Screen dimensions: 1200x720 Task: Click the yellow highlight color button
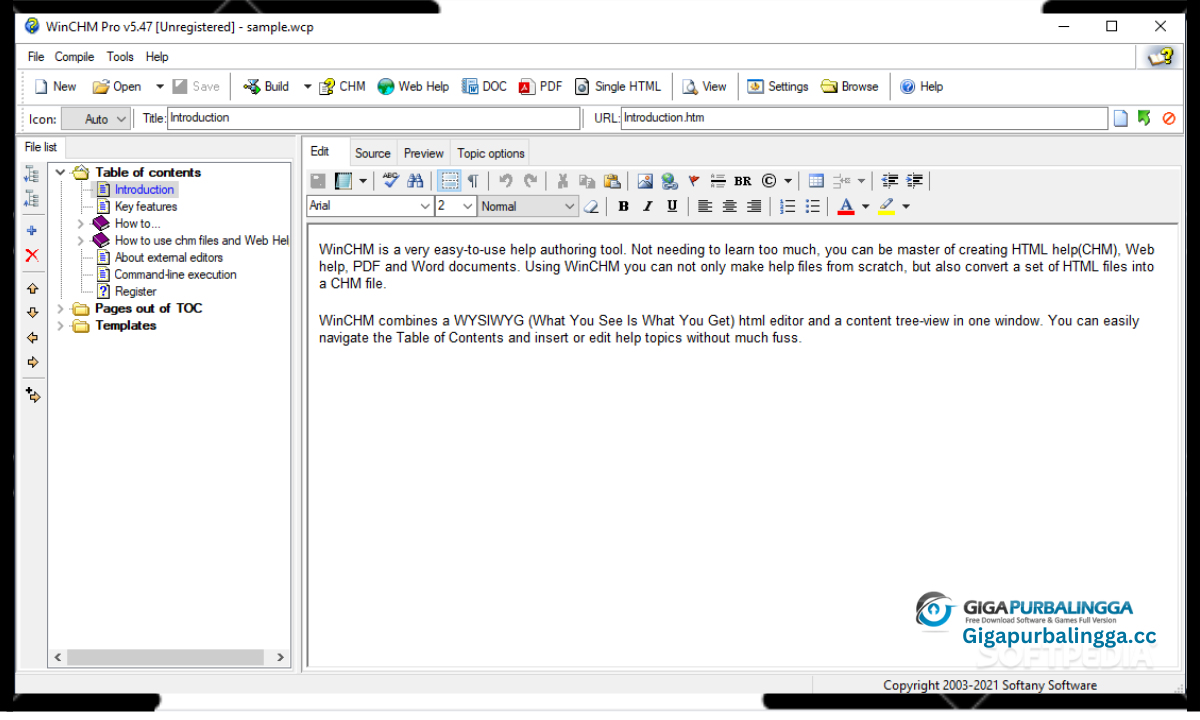click(886, 206)
